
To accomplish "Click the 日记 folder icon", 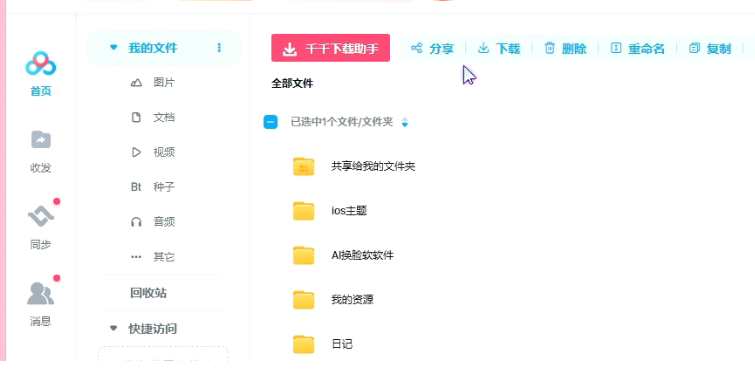I will coord(304,344).
